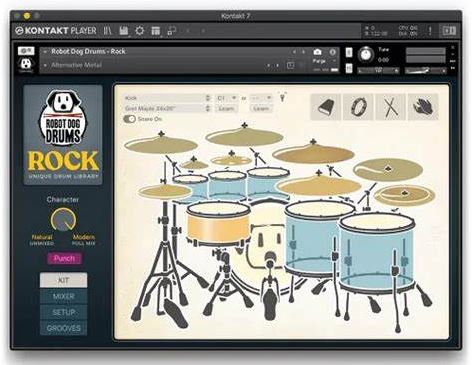Toggle the Punch button
Viewport: 472px width, 365px height.
click(64, 258)
